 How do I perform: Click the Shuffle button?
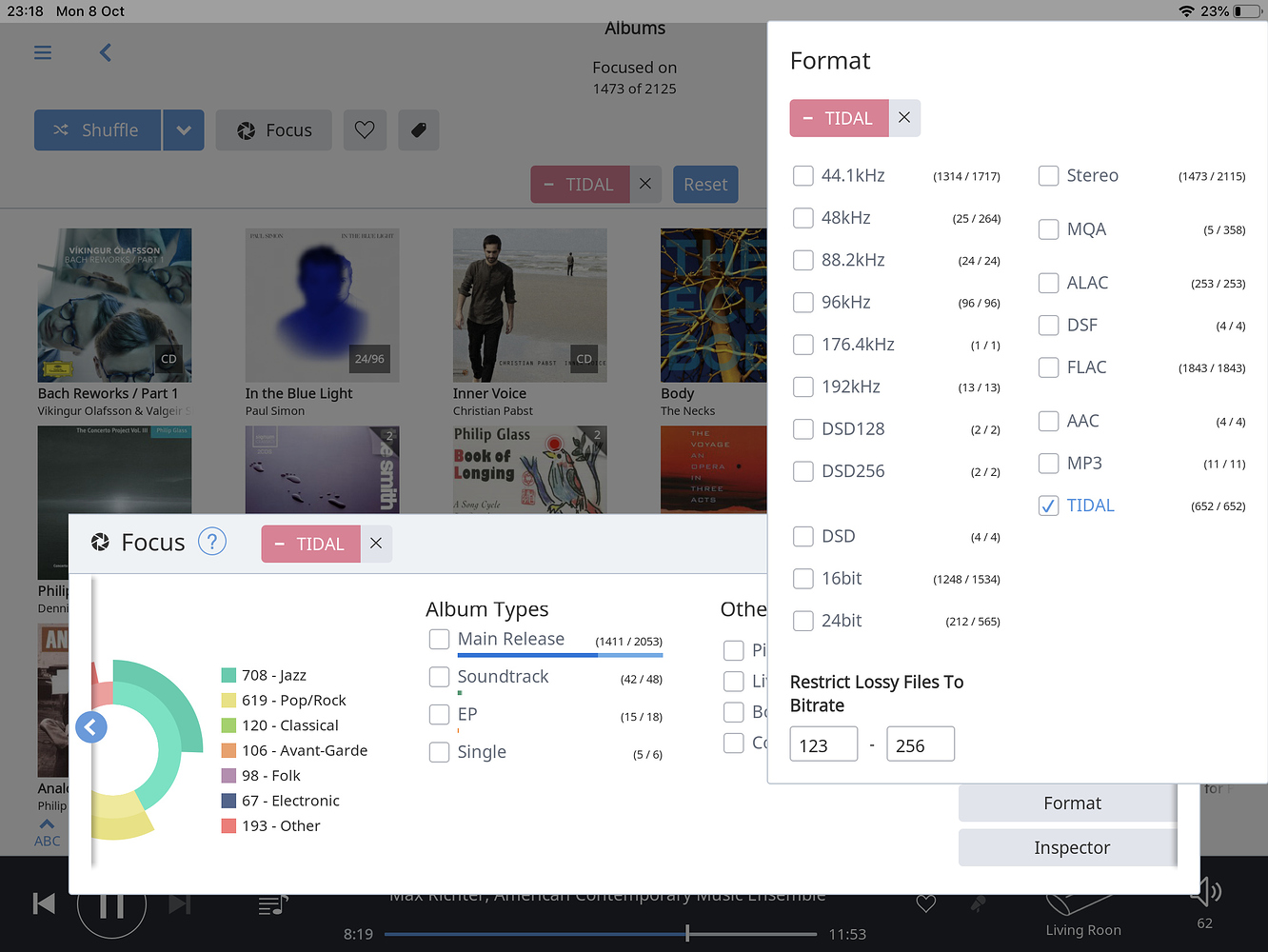(x=97, y=130)
